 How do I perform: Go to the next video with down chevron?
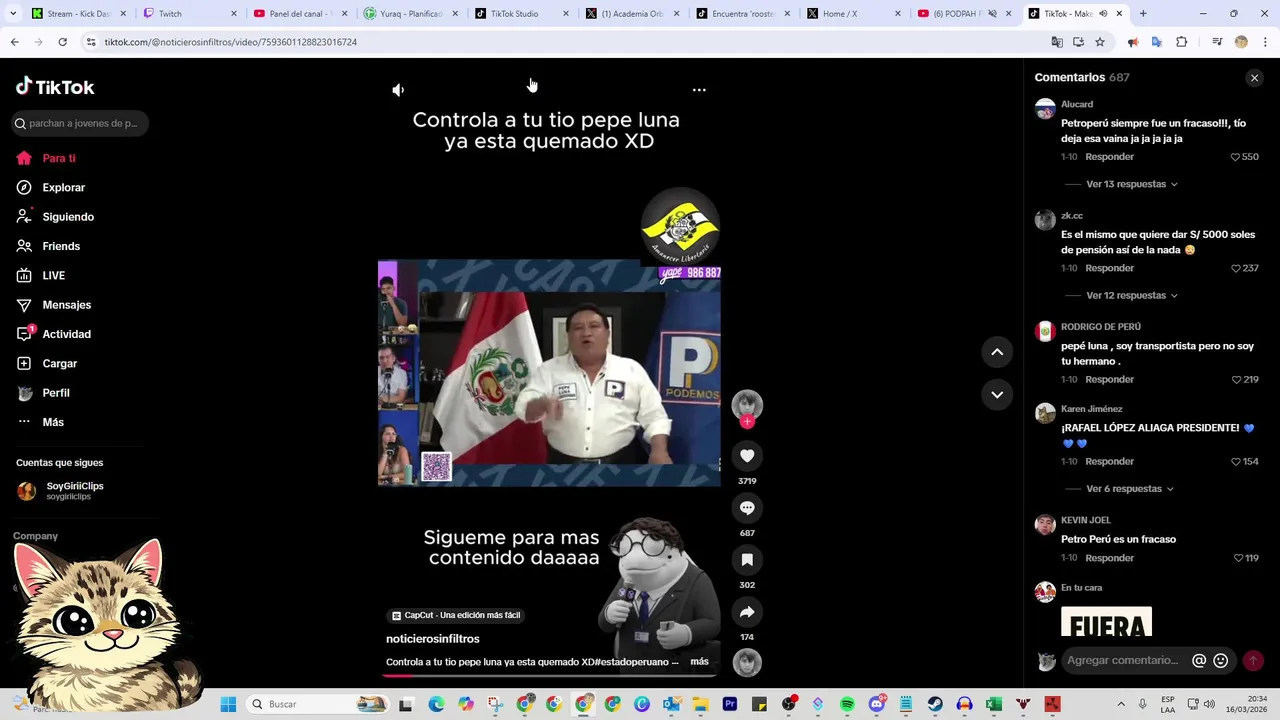[997, 395]
